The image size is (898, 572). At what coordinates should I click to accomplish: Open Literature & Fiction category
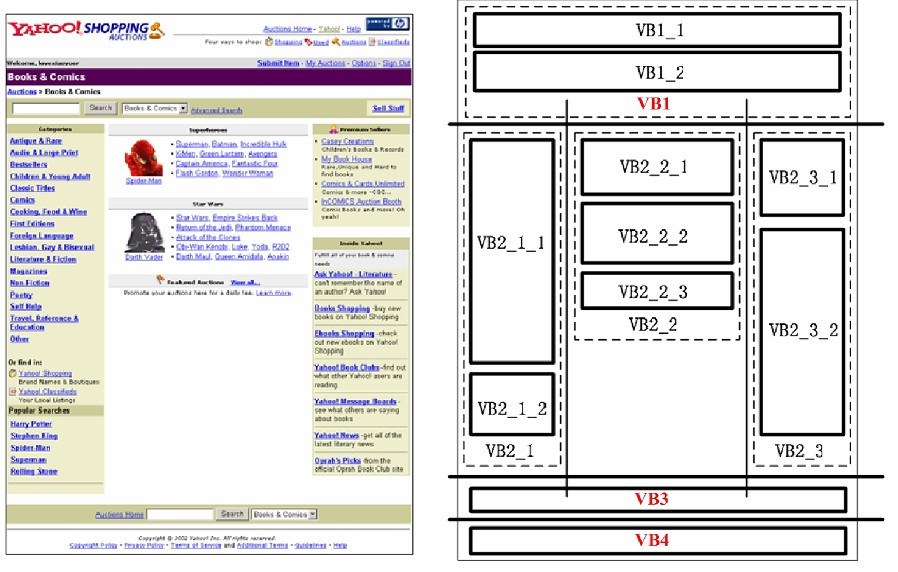[43, 259]
